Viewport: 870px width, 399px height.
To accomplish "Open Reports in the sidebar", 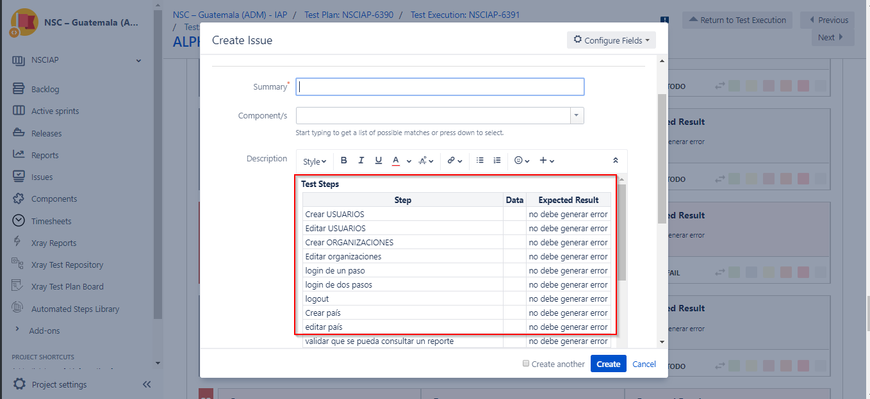I will click(x=45, y=155).
